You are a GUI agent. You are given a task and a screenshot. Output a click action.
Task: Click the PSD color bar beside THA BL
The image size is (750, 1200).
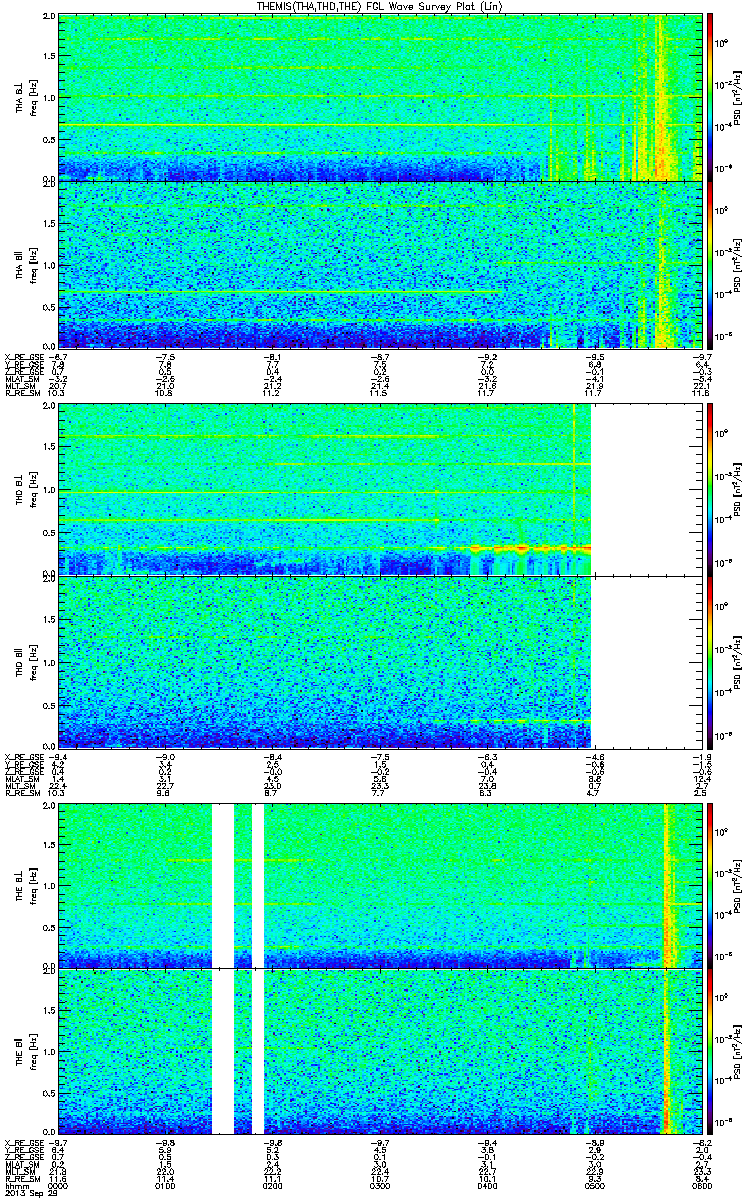710,97
